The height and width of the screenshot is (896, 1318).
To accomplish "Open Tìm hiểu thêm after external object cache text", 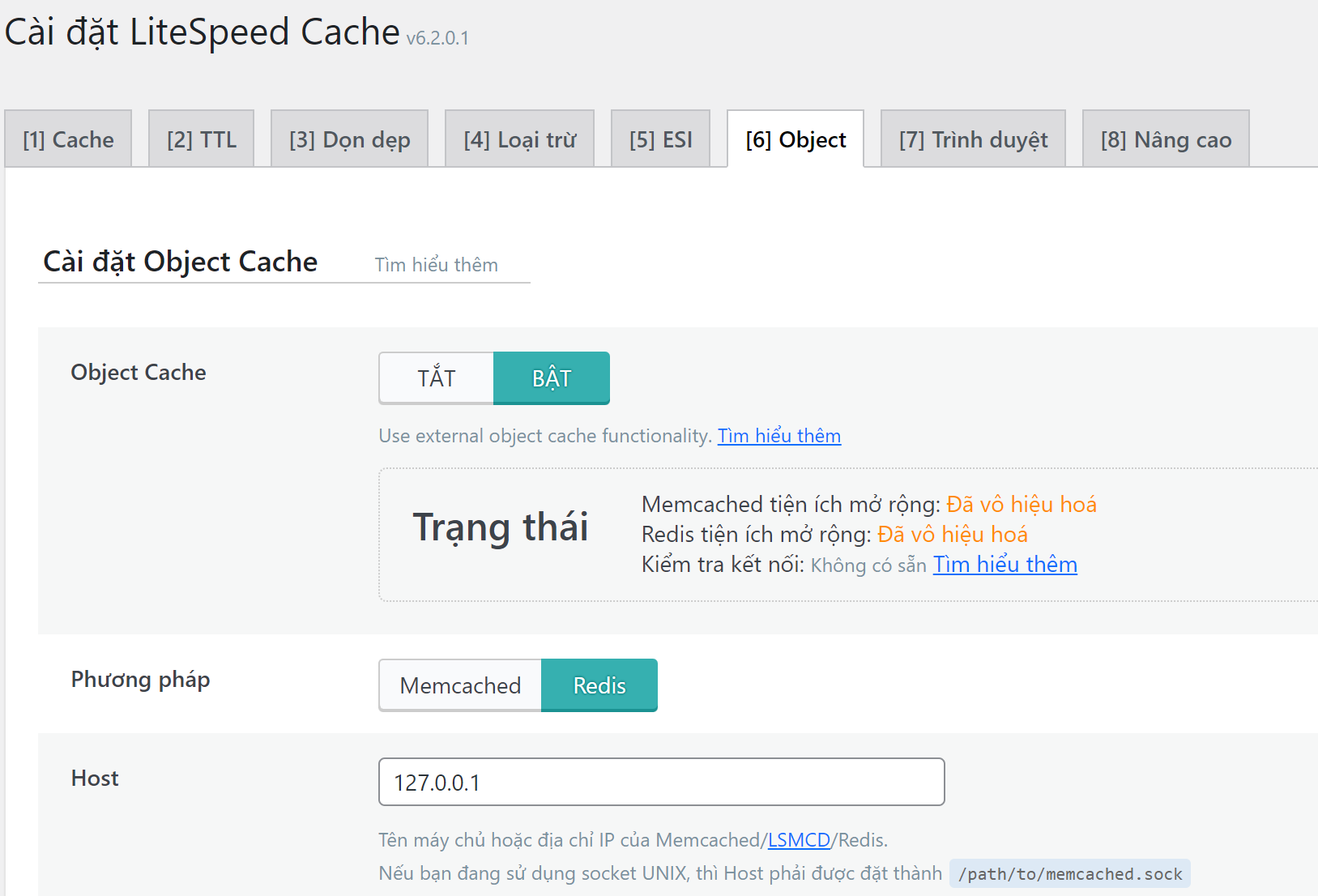I will click(x=778, y=436).
